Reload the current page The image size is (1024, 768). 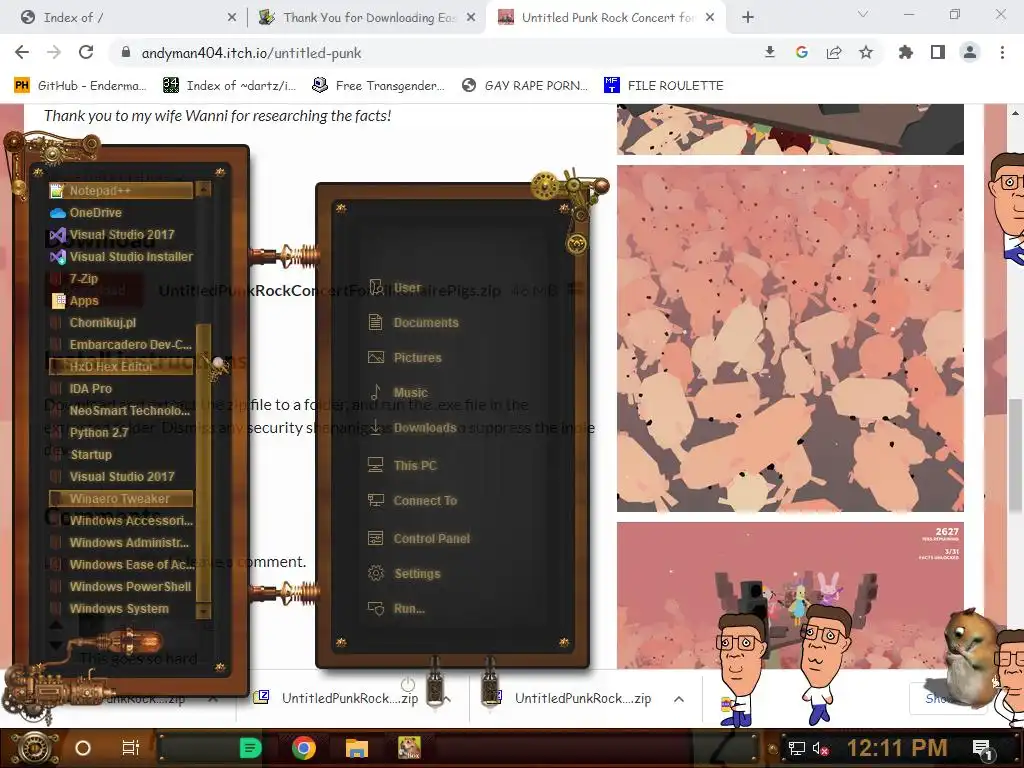tap(86, 52)
